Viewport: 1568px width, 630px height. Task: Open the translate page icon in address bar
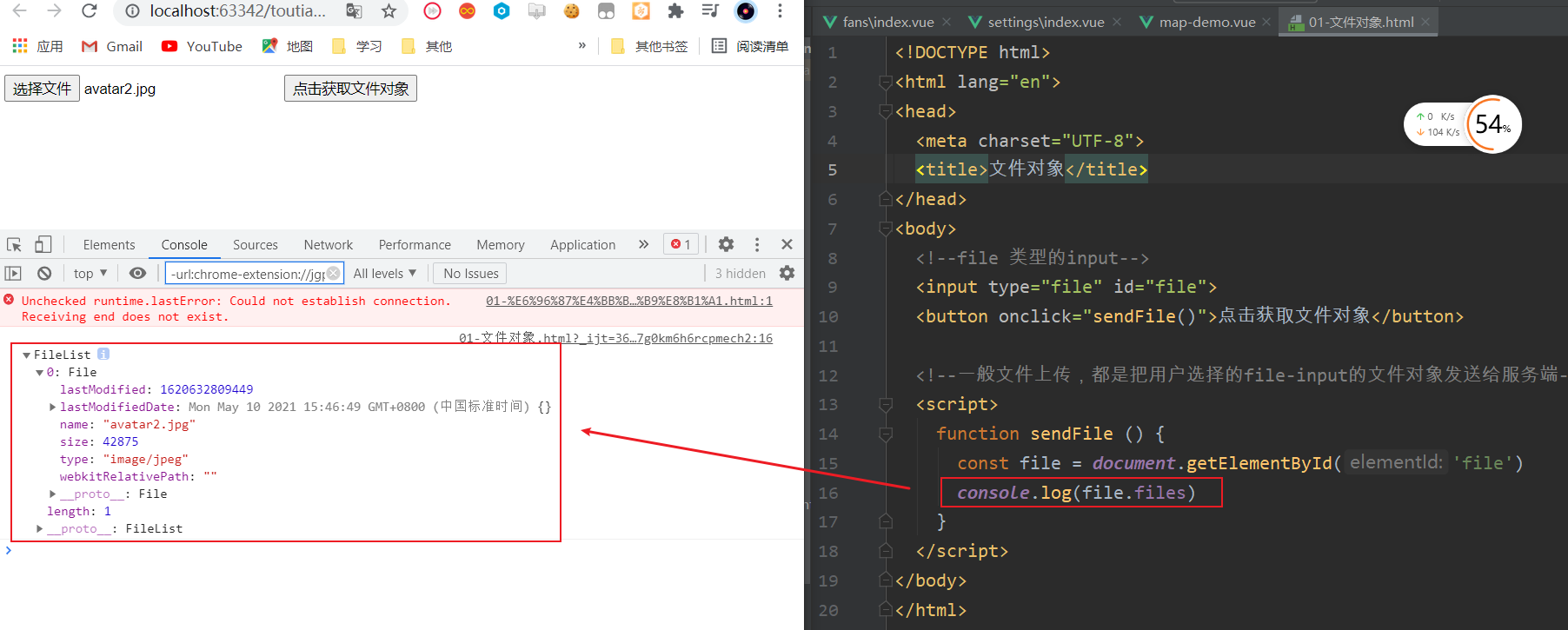coord(354,11)
